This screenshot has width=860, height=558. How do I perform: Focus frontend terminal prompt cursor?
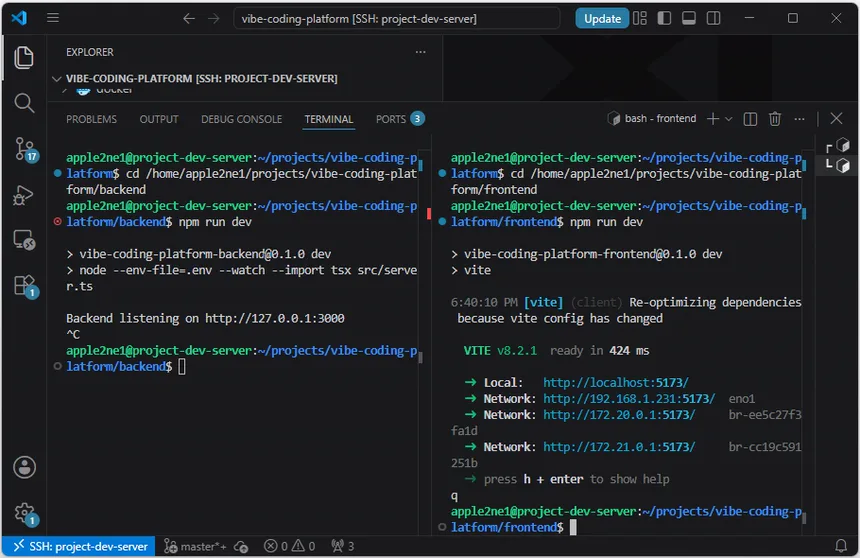click(x=573, y=527)
